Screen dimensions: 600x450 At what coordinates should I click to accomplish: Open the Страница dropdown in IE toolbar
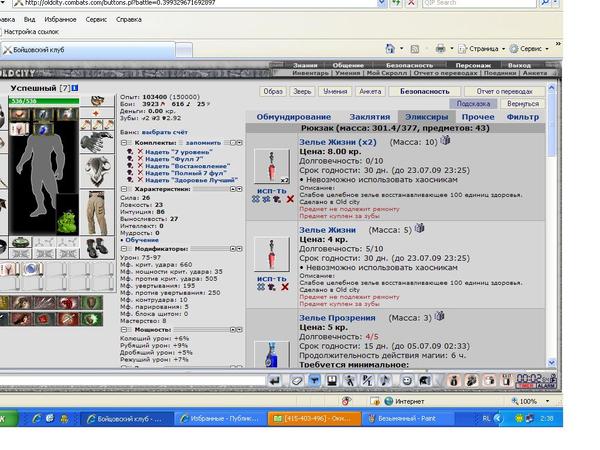(x=482, y=49)
